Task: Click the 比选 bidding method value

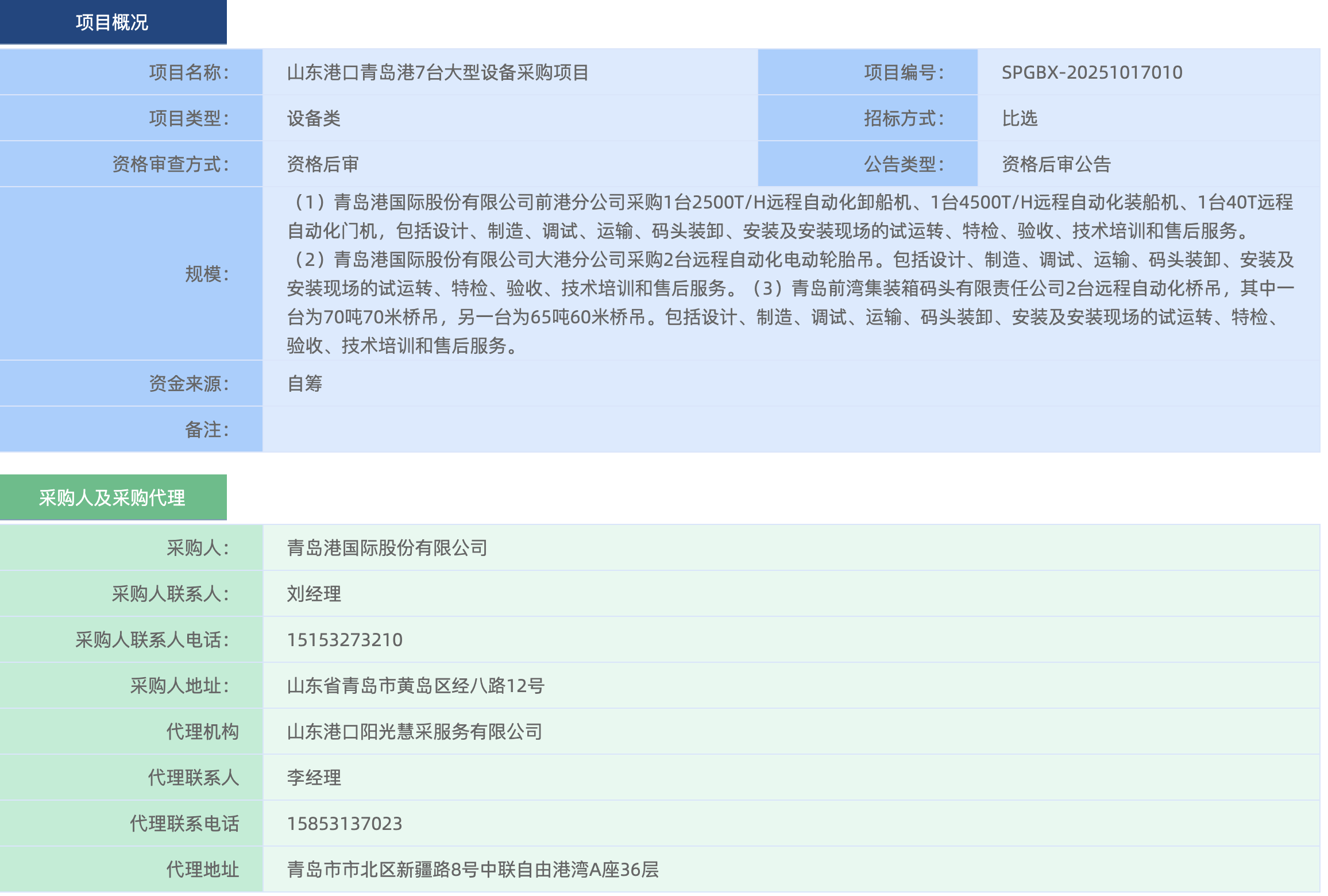Action: tap(1020, 118)
